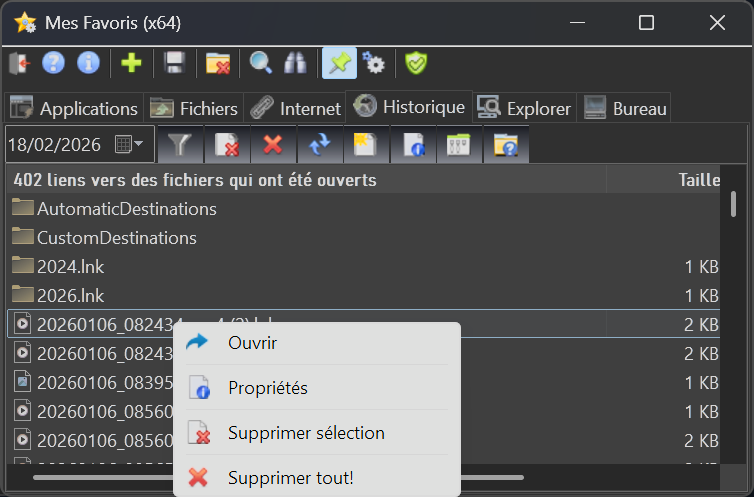754x497 pixels.
Task: Click the floppy disk save icon
Action: [x=174, y=64]
